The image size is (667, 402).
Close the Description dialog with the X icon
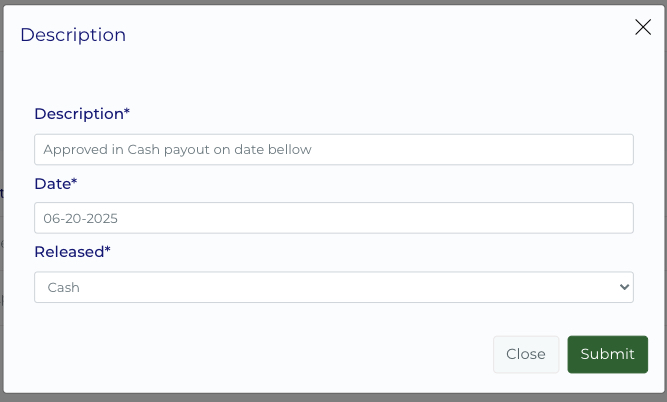click(643, 28)
